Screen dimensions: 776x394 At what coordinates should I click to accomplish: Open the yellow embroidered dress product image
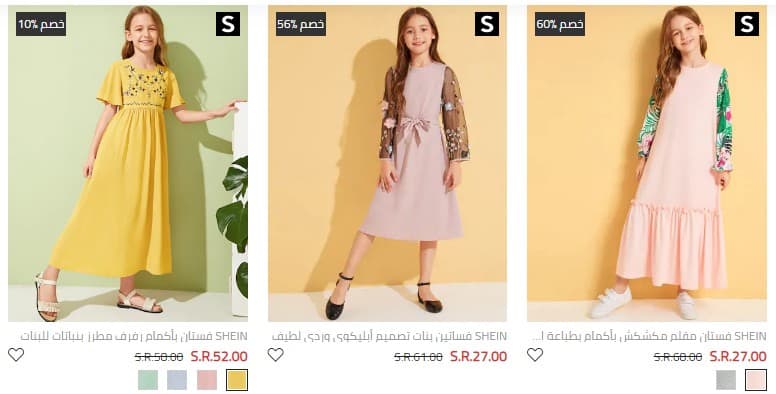pos(128,163)
